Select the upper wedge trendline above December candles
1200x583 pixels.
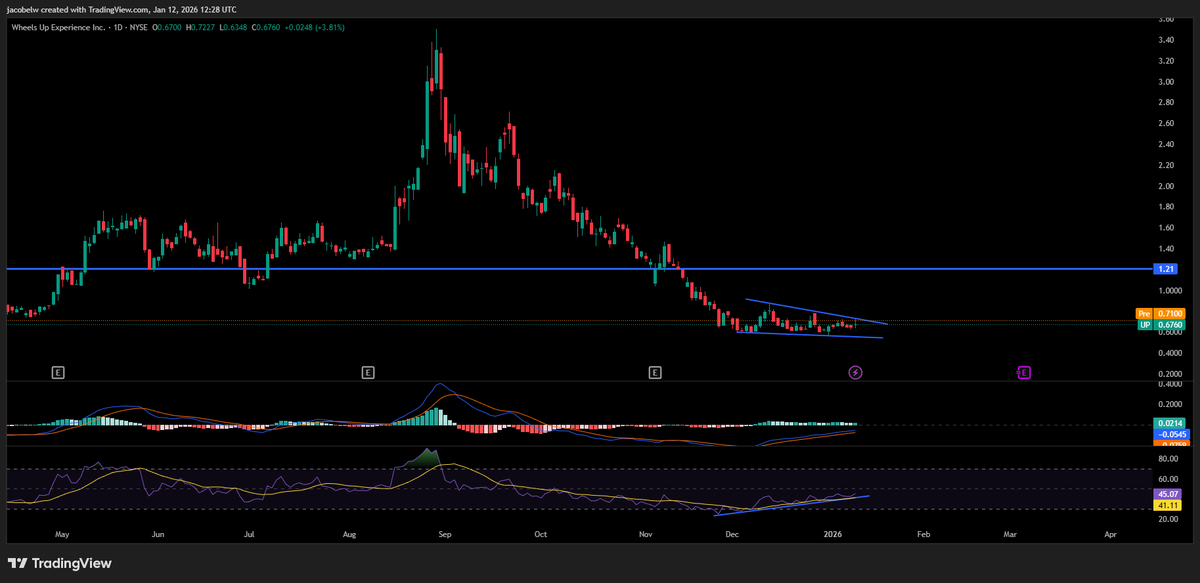tap(816, 312)
